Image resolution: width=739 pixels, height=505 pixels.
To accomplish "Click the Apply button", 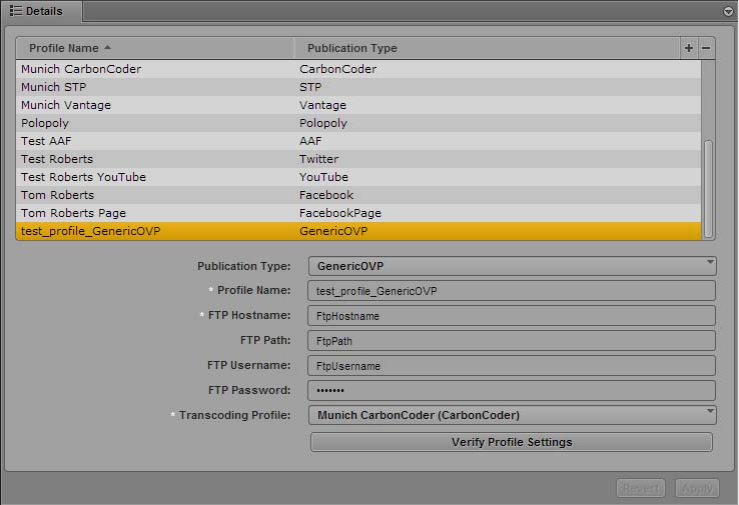I will (x=697, y=488).
